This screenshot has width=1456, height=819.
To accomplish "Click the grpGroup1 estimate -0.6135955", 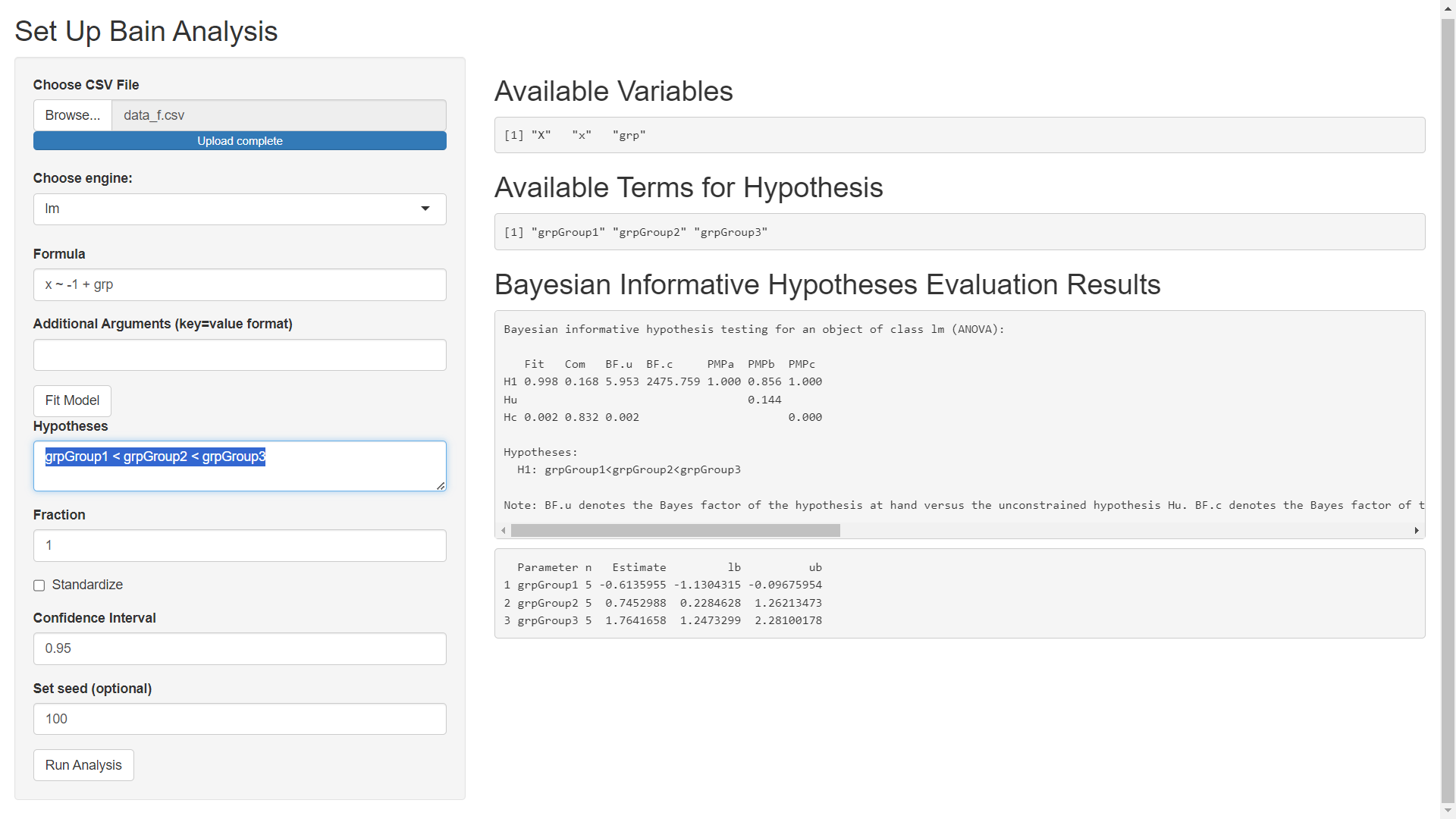I will coord(632,585).
